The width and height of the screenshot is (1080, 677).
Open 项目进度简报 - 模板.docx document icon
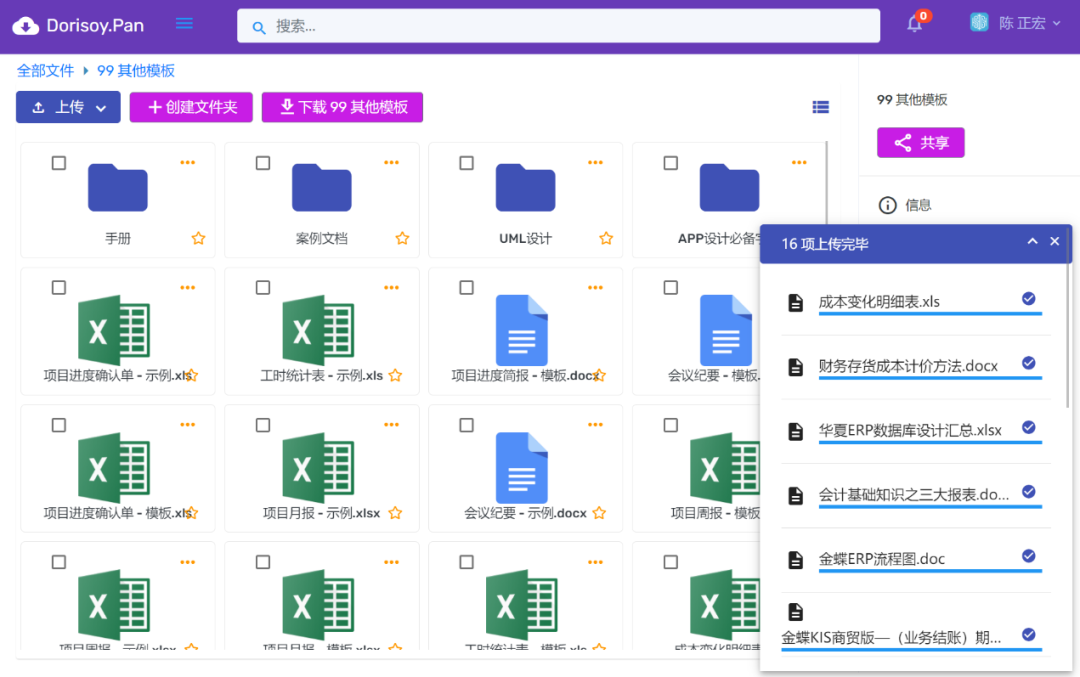(x=522, y=330)
